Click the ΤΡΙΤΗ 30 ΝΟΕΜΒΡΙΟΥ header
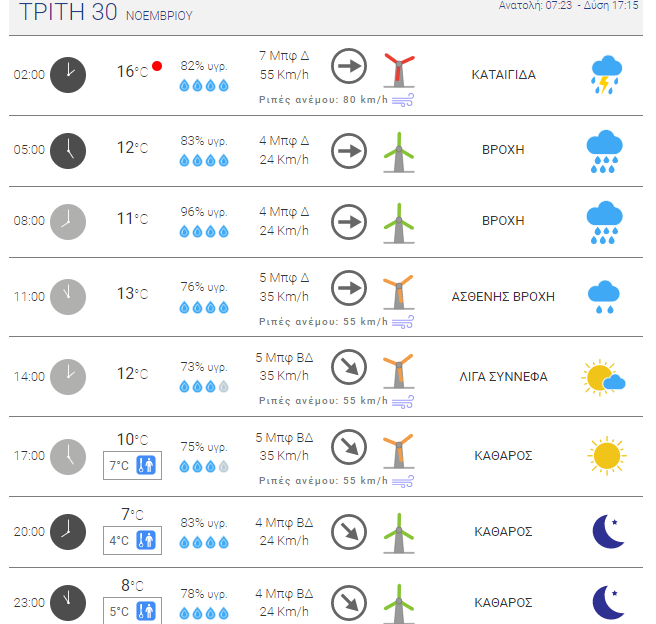 pos(106,12)
